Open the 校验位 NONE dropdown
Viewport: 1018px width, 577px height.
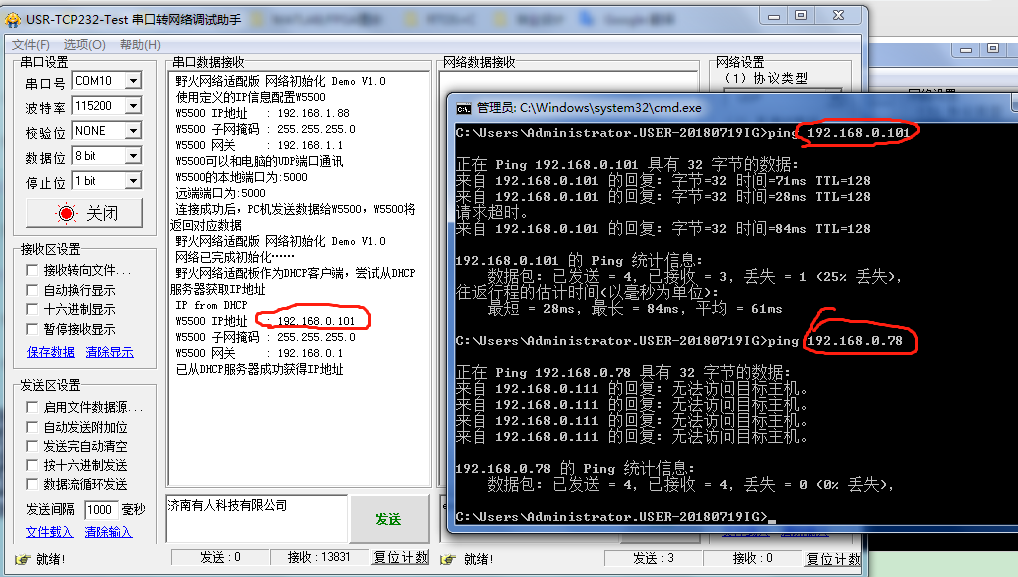pos(135,129)
